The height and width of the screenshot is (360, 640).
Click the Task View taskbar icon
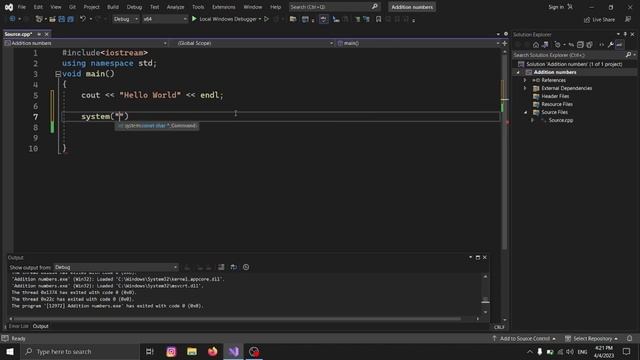[150, 351]
